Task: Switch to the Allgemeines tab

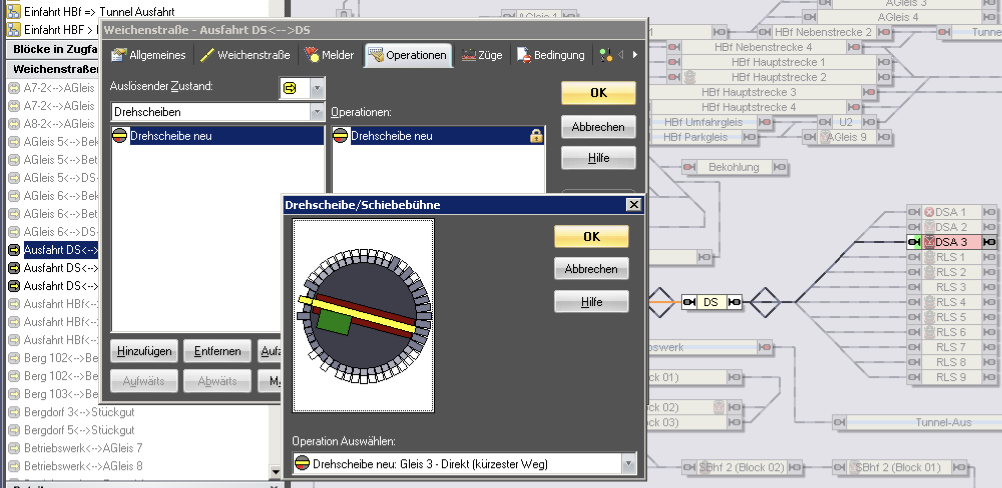Action: (152, 55)
